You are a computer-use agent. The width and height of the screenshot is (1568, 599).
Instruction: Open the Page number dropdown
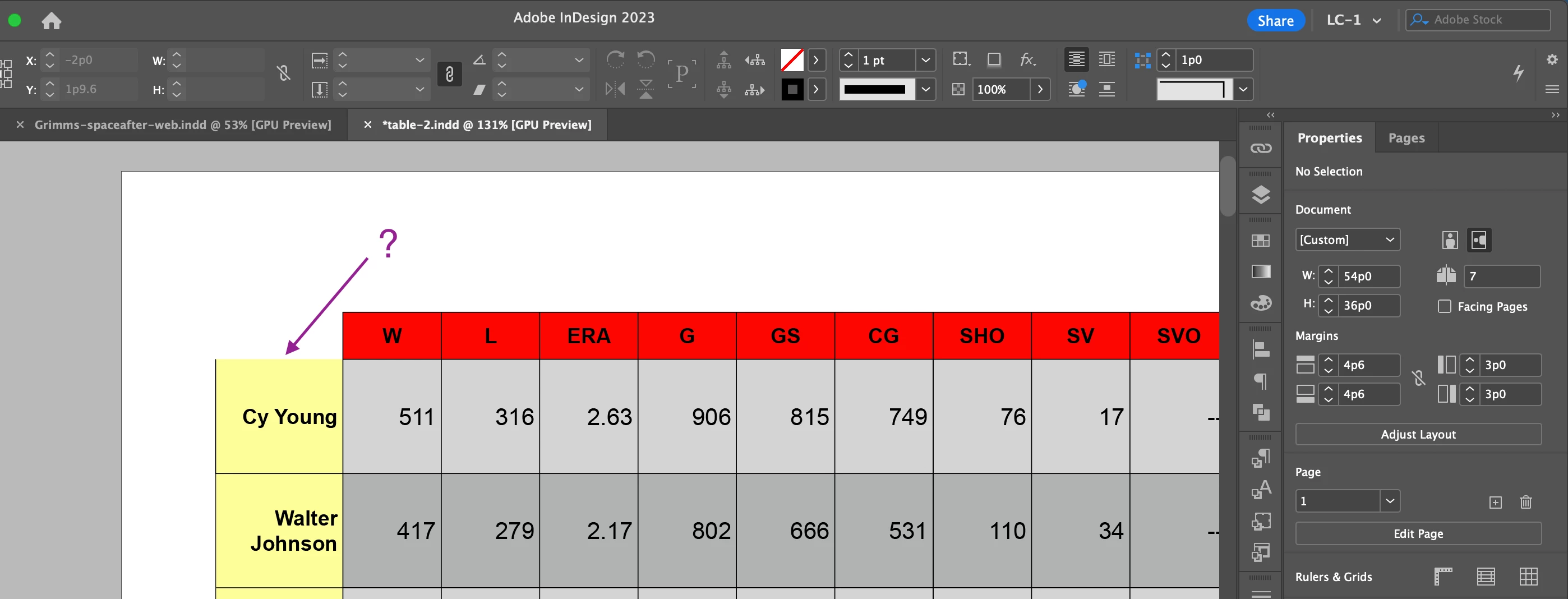tap(1390, 501)
